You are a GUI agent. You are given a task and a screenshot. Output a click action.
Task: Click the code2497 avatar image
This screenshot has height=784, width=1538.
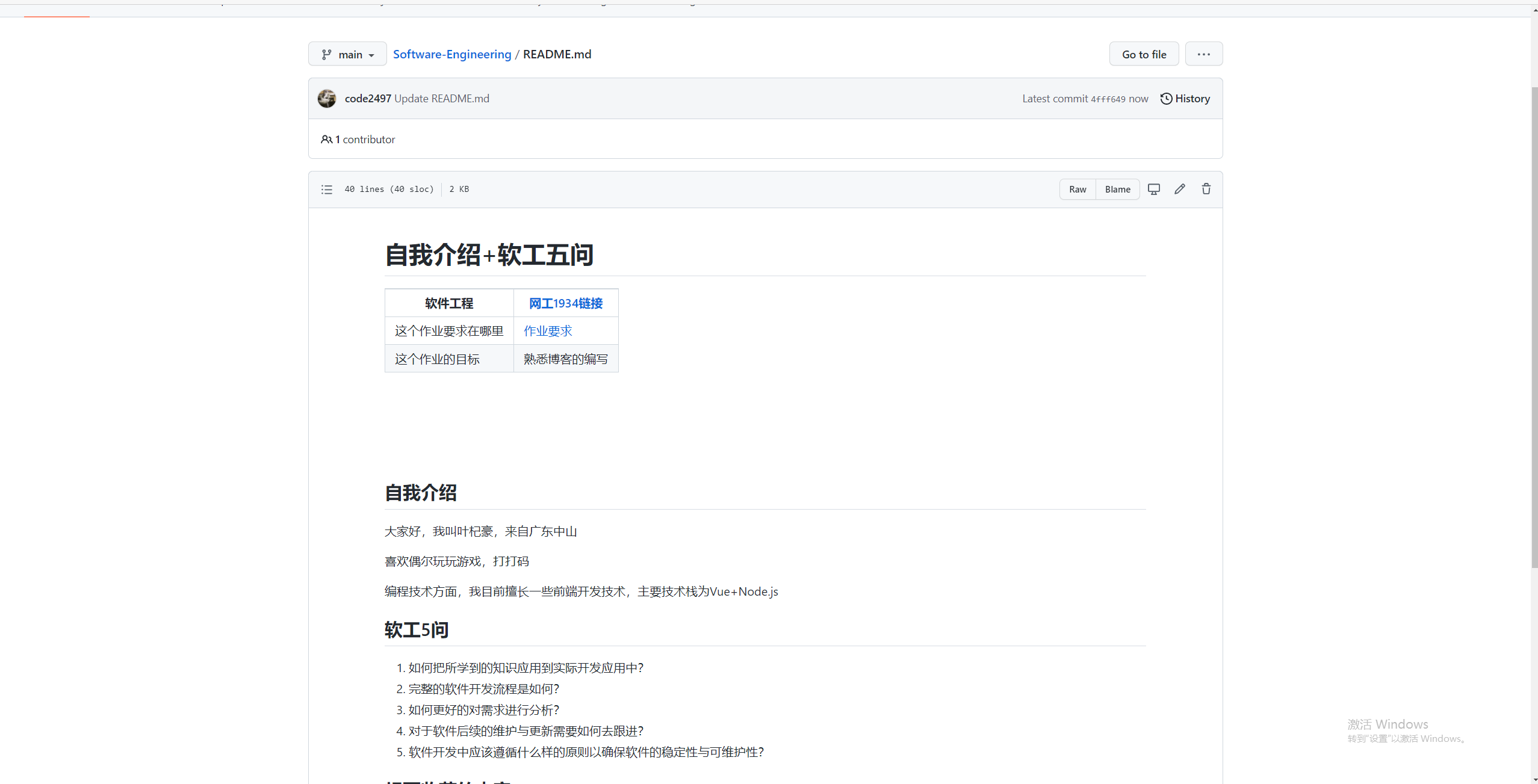(x=327, y=99)
